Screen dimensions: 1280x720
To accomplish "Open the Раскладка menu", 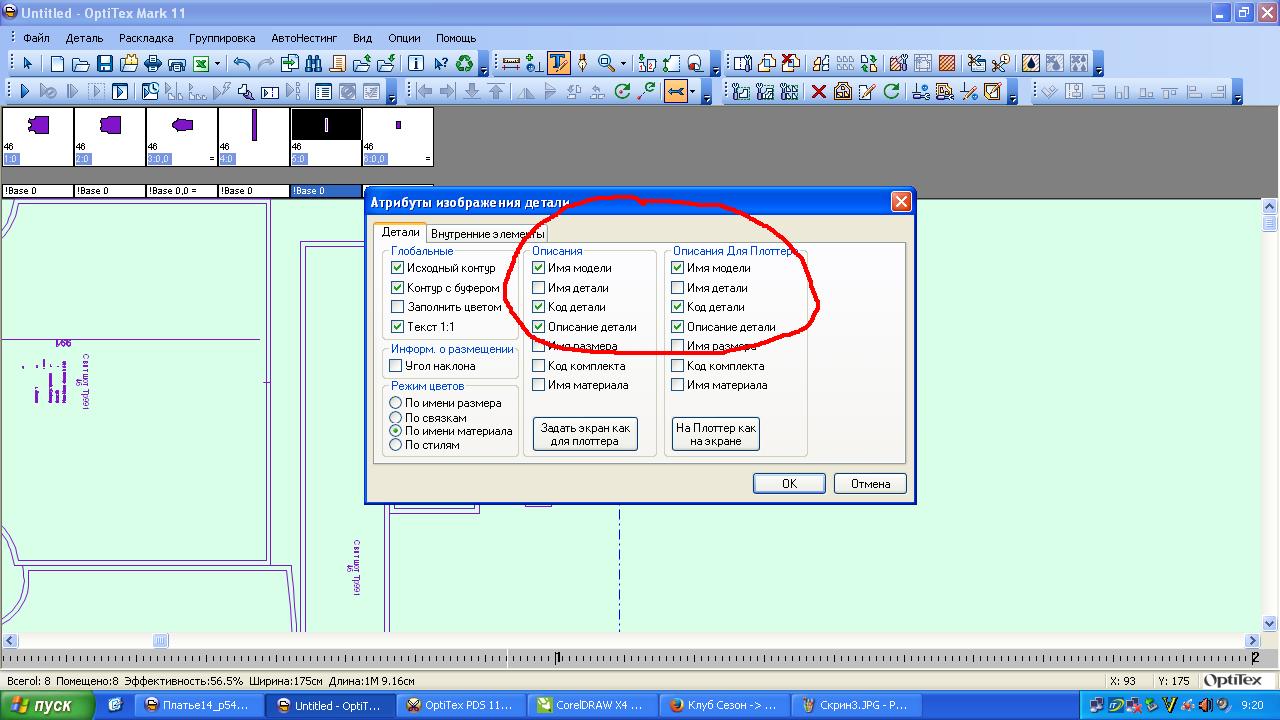I will pos(146,38).
